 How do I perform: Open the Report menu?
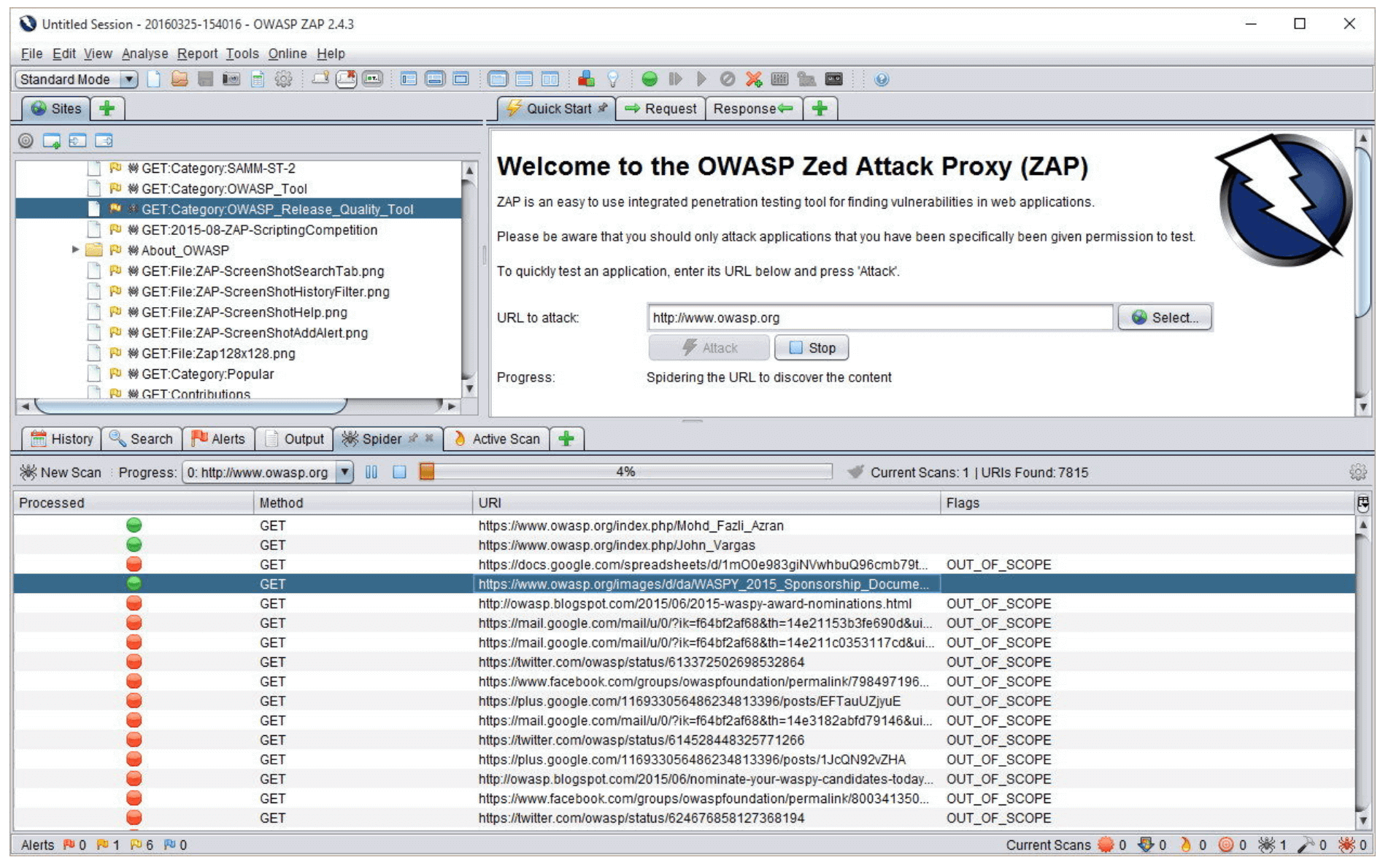pyautogui.click(x=197, y=53)
